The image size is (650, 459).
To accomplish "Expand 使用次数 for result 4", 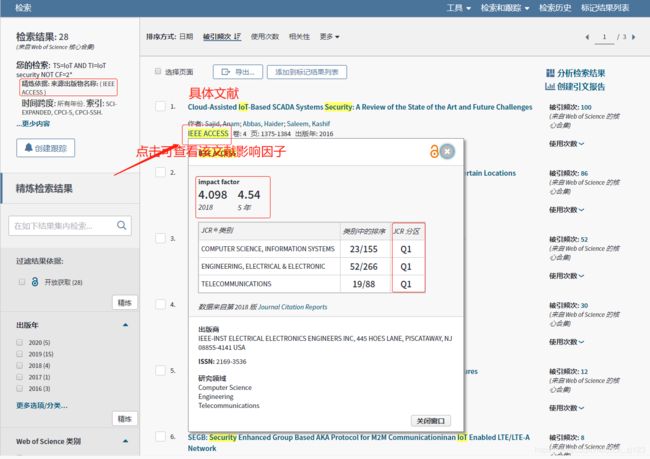I will click(566, 342).
